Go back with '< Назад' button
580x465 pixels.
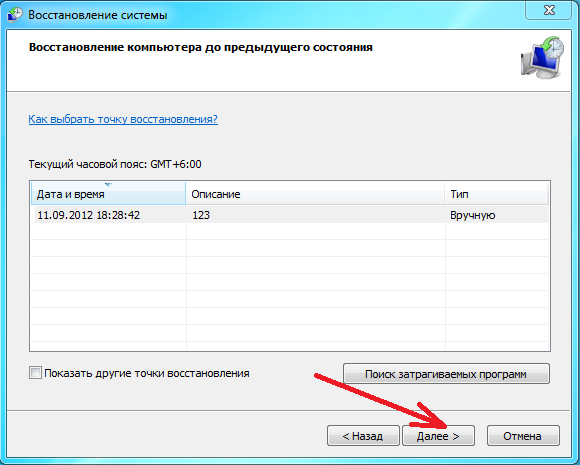(x=363, y=436)
